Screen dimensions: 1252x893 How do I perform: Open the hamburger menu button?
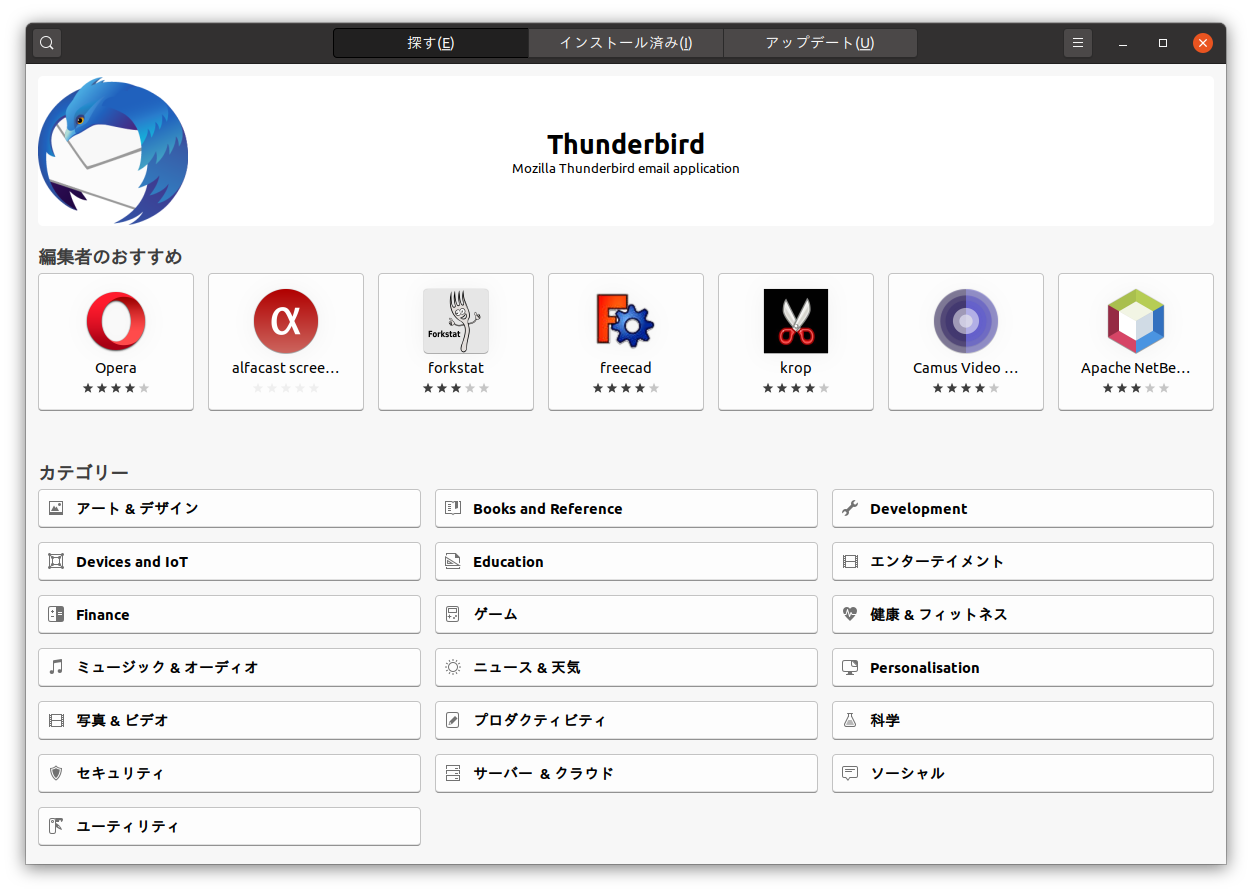pyautogui.click(x=1077, y=43)
